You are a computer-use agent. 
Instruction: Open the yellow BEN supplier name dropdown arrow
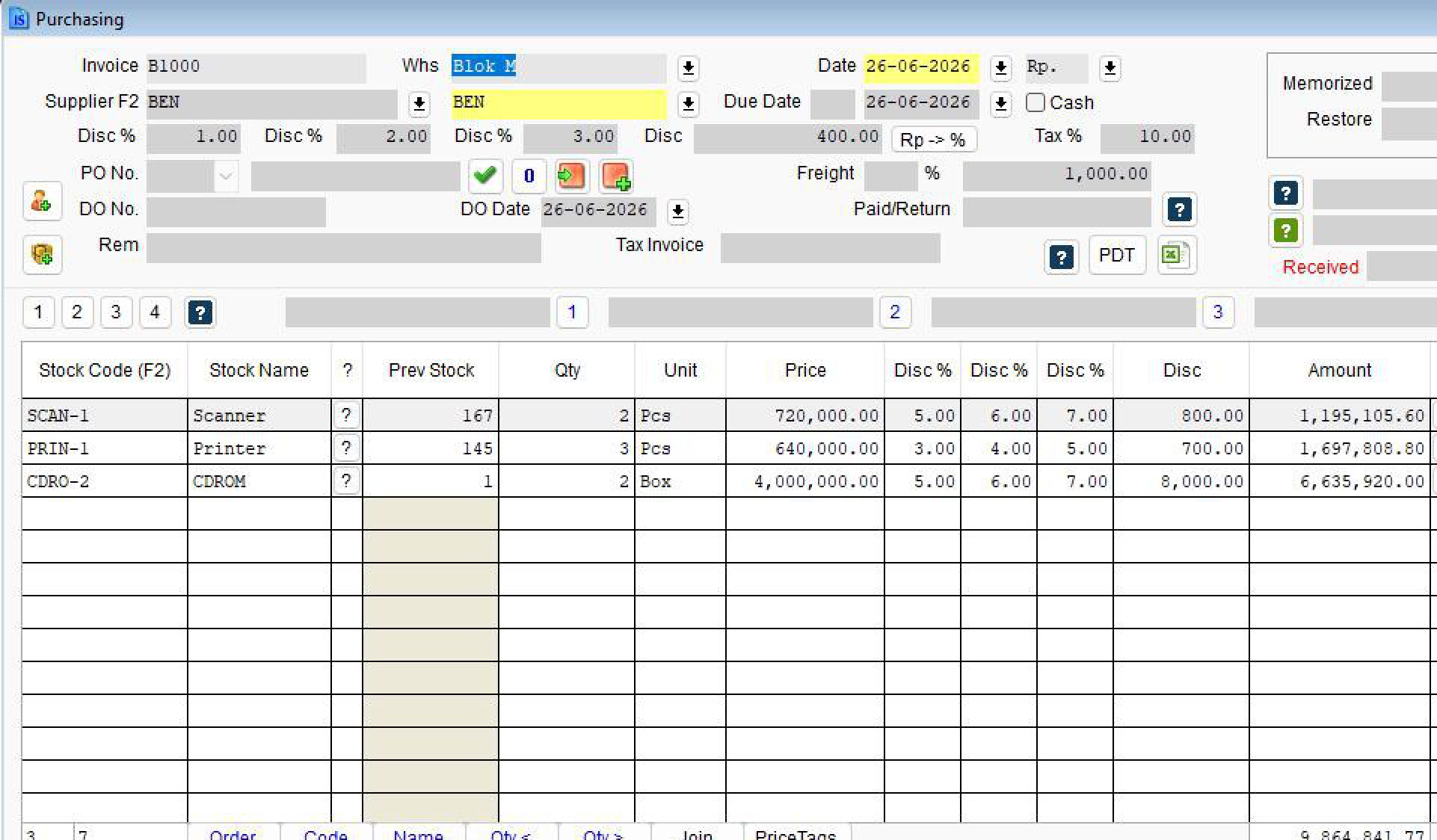click(x=688, y=103)
